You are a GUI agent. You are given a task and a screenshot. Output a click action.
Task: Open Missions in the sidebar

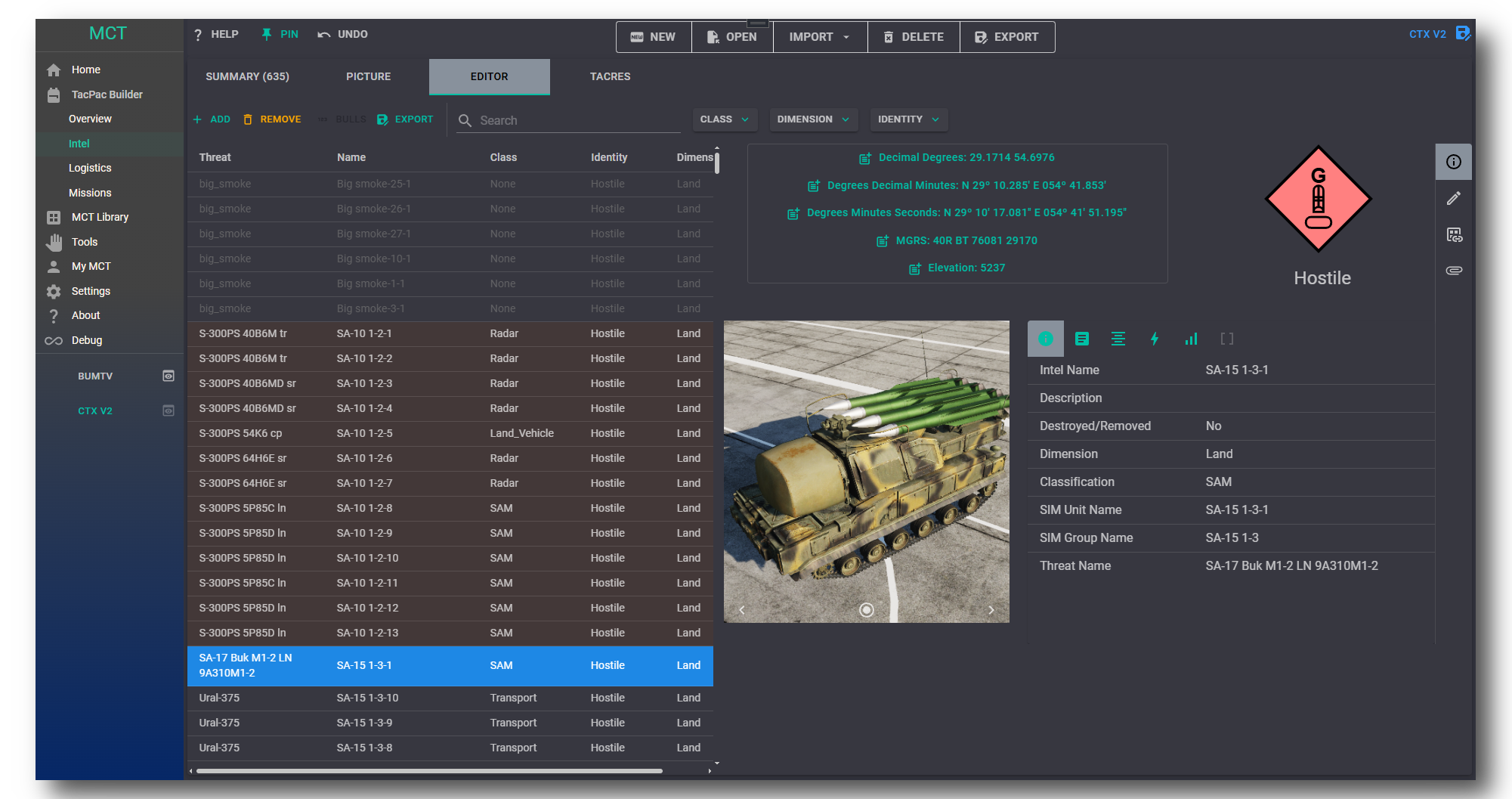[90, 194]
